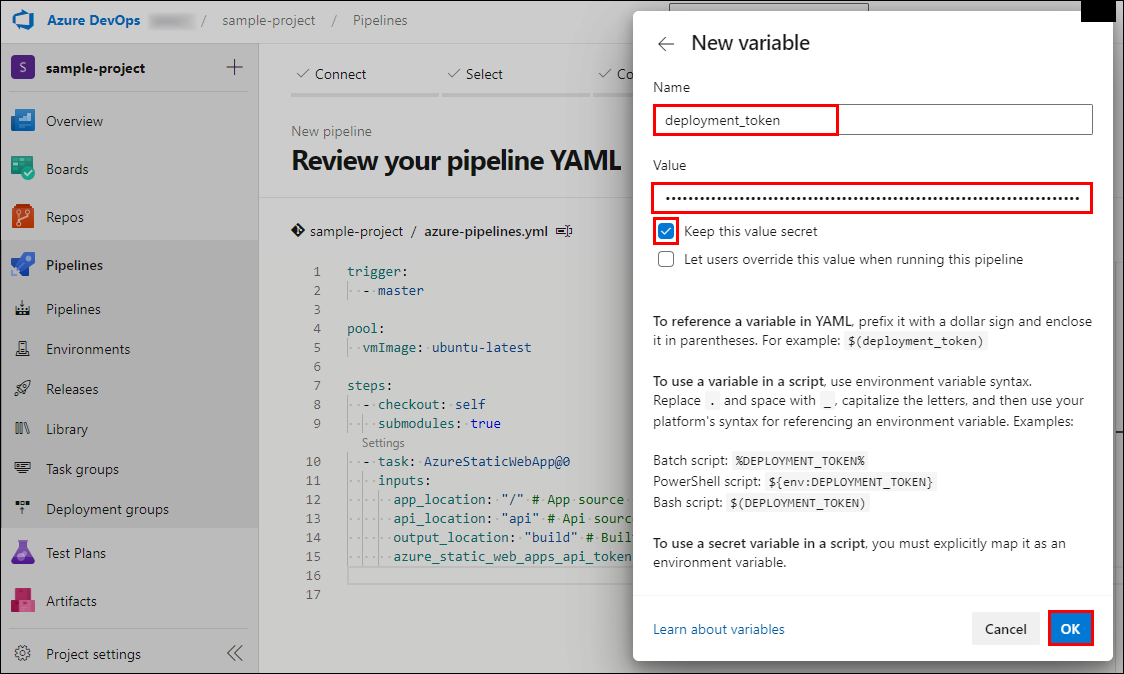Click line number 17 in the editor

pos(313,594)
